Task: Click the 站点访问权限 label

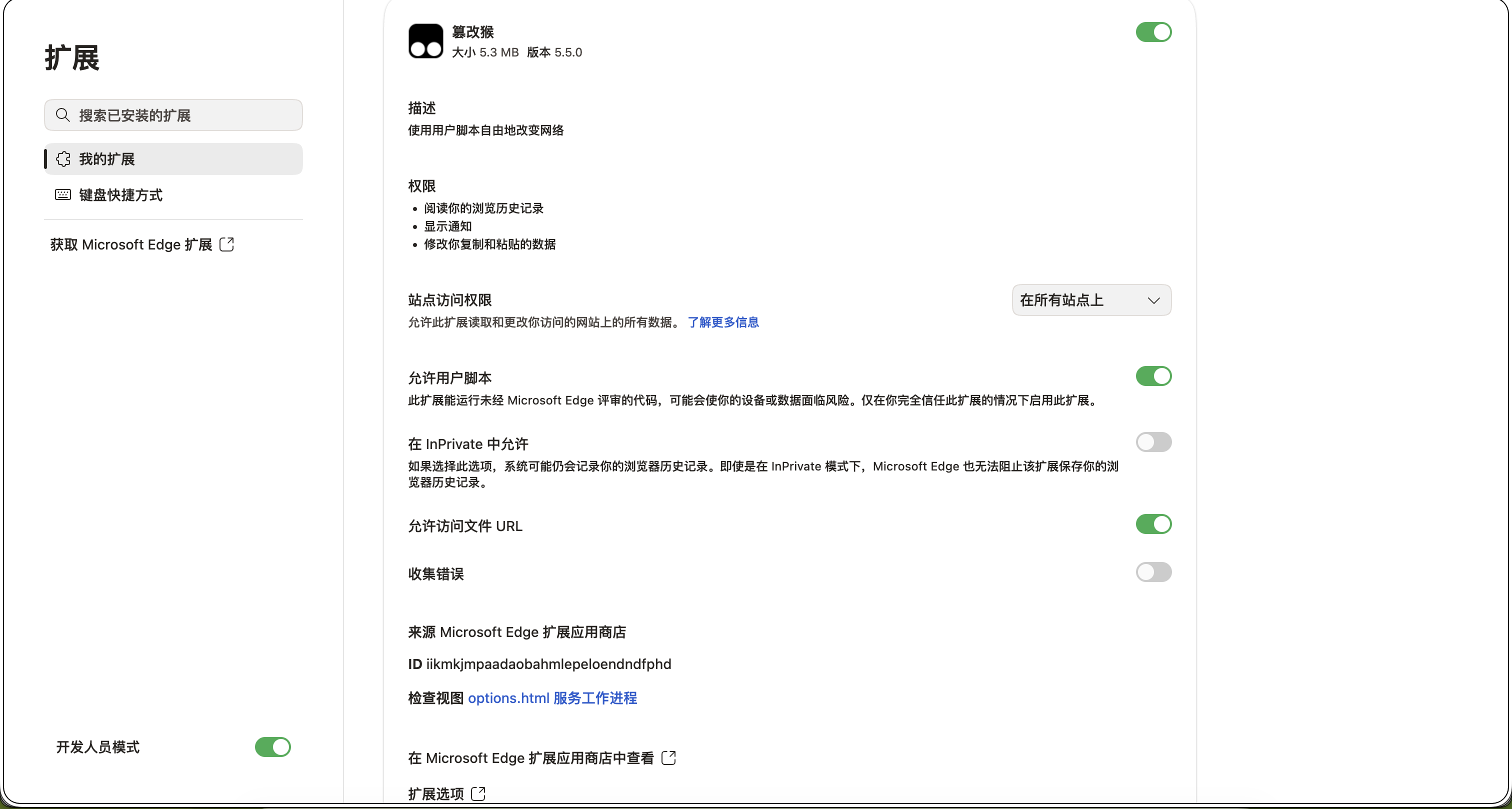Action: (x=450, y=300)
